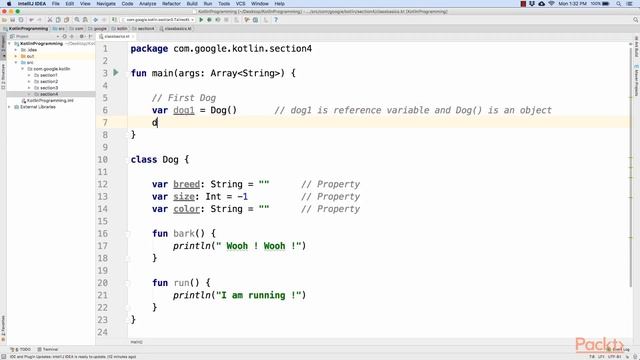640x360 pixels.
Task: Open the Navigate menu
Action: coord(106,4)
